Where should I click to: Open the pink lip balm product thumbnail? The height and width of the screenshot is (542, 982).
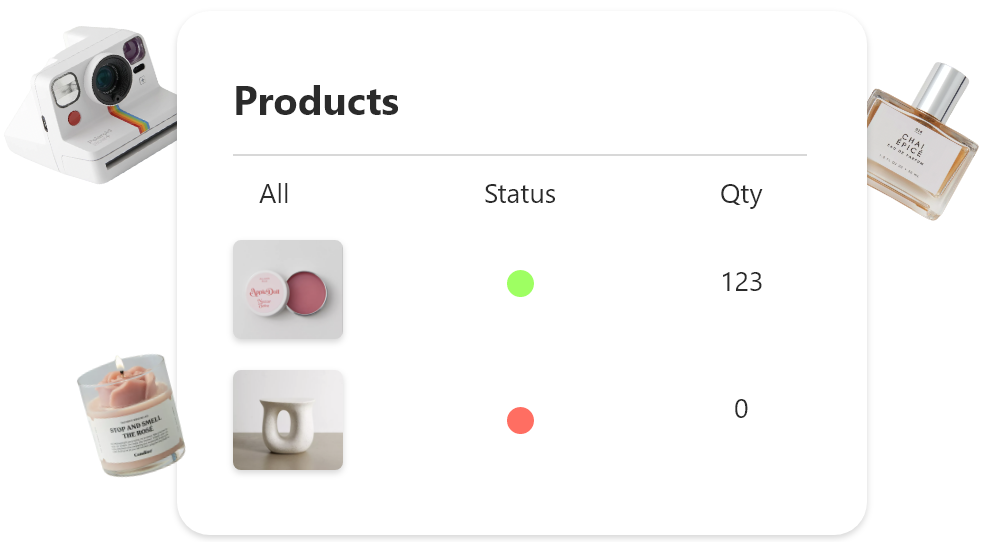tap(288, 290)
